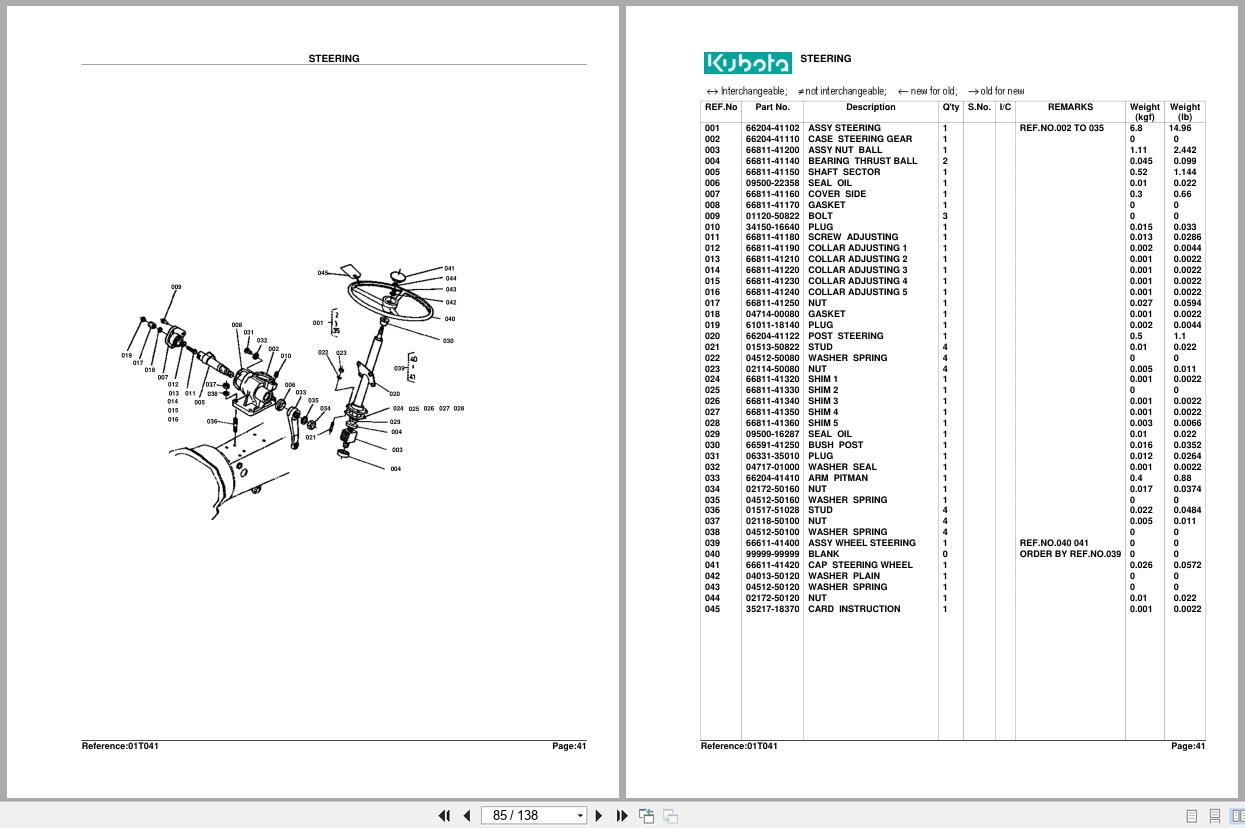Click the Kubota logo on the right page
Image resolution: width=1245 pixels, height=828 pixels.
pos(747,62)
